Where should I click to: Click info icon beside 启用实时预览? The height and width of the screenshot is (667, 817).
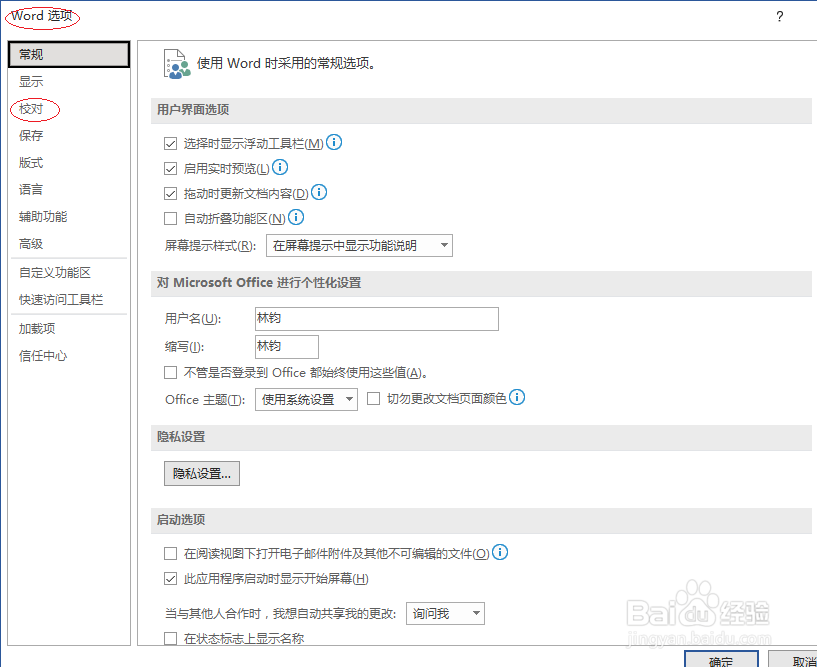(280, 167)
